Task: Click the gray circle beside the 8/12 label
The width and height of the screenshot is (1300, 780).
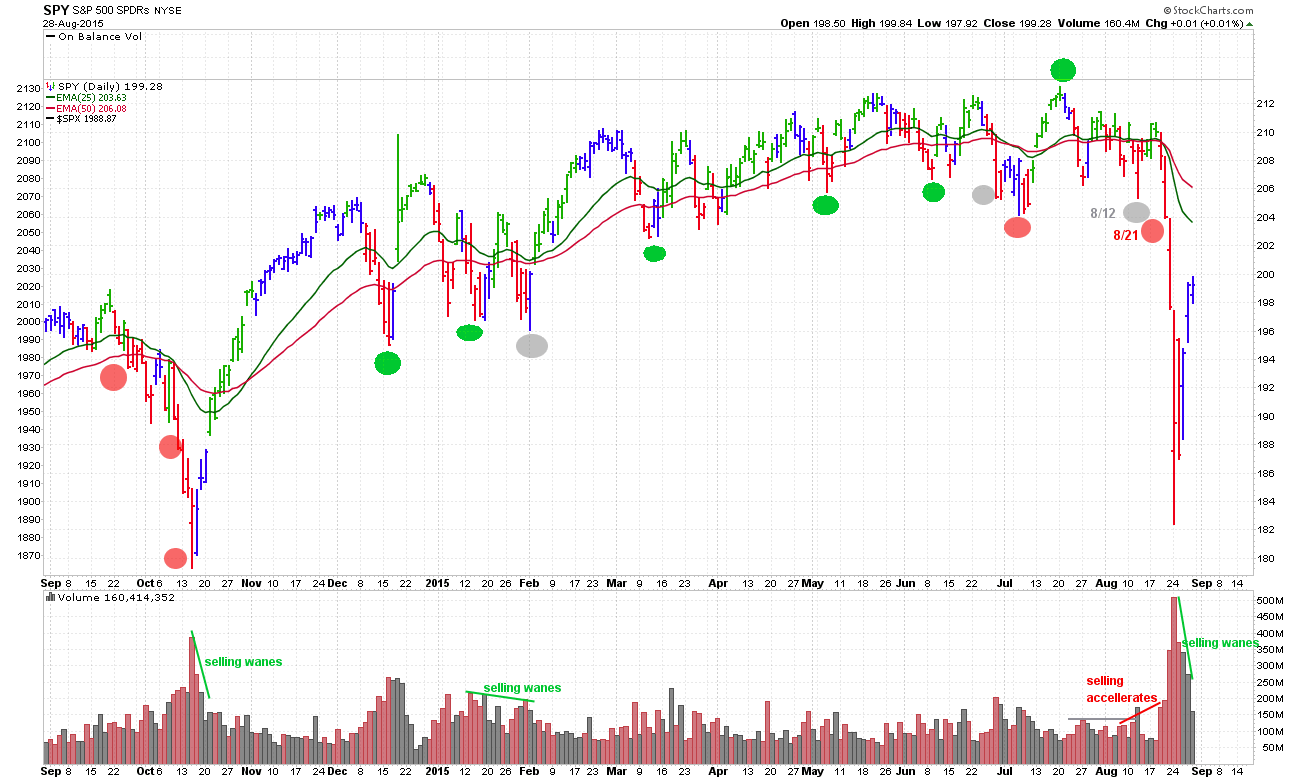Action: [x=1136, y=212]
